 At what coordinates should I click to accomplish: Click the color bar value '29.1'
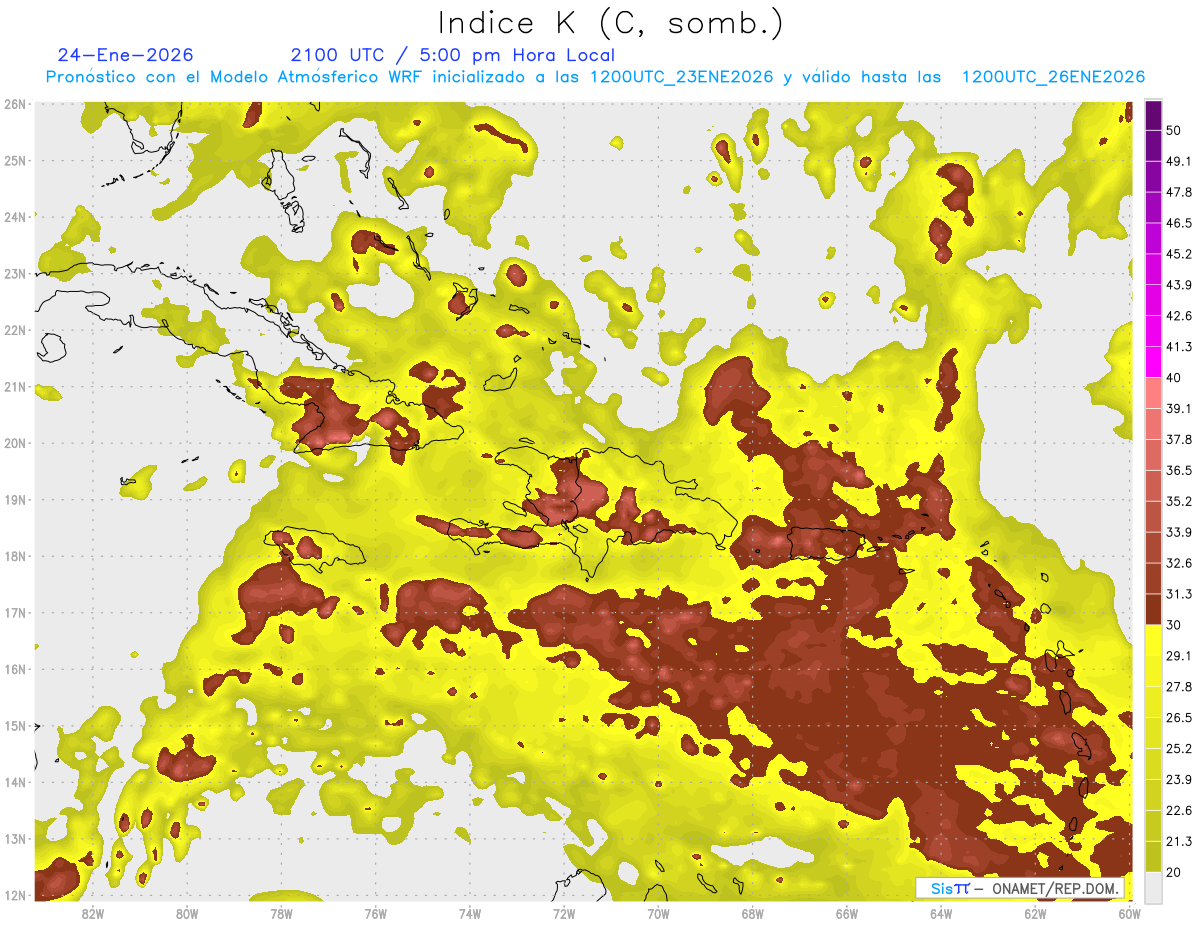1178,656
